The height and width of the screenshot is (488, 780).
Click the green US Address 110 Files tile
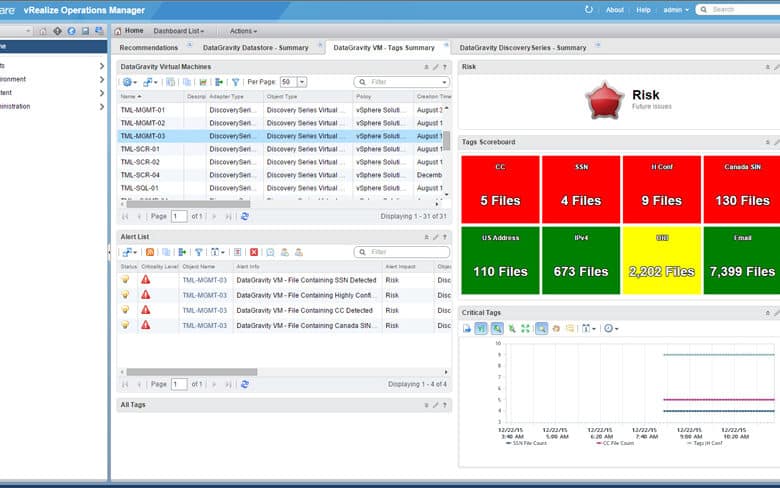tap(500, 260)
